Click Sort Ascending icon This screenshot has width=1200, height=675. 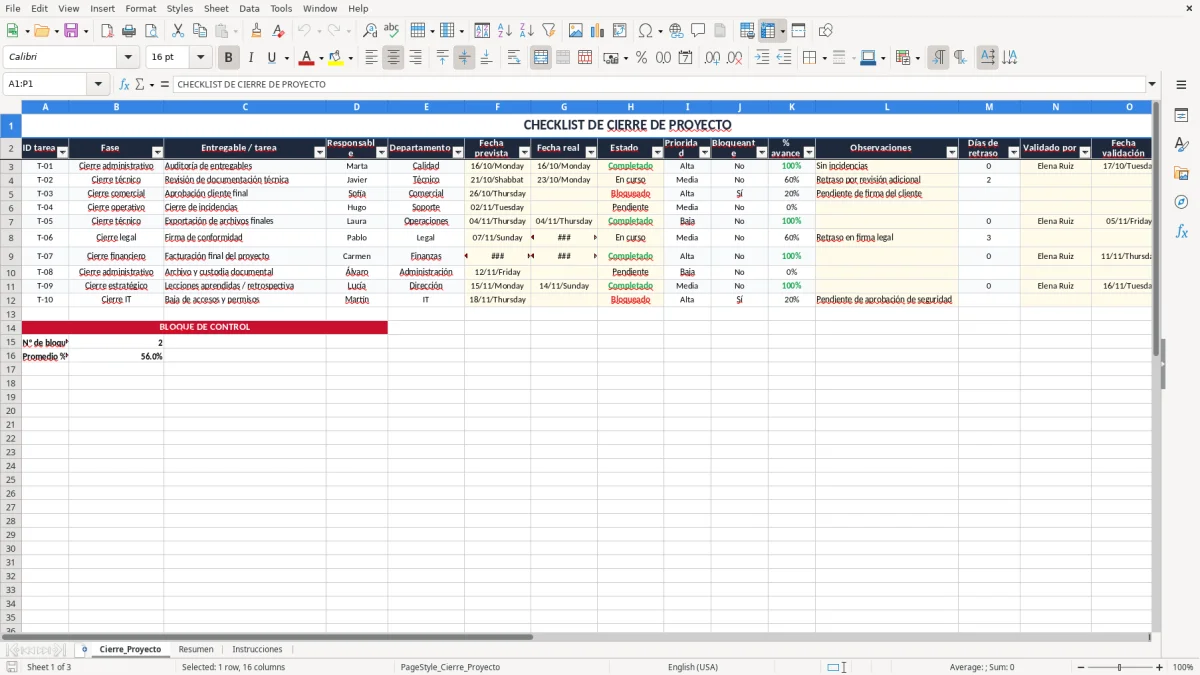(x=504, y=31)
